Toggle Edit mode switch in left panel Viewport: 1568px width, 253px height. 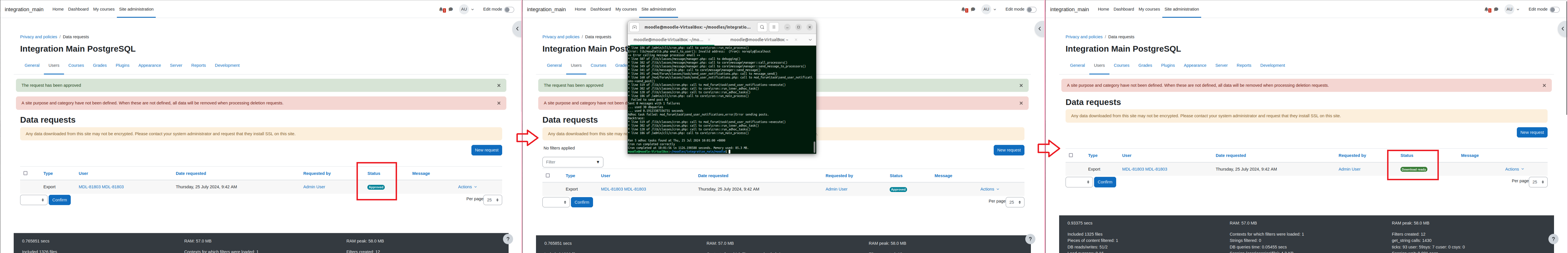509,10
